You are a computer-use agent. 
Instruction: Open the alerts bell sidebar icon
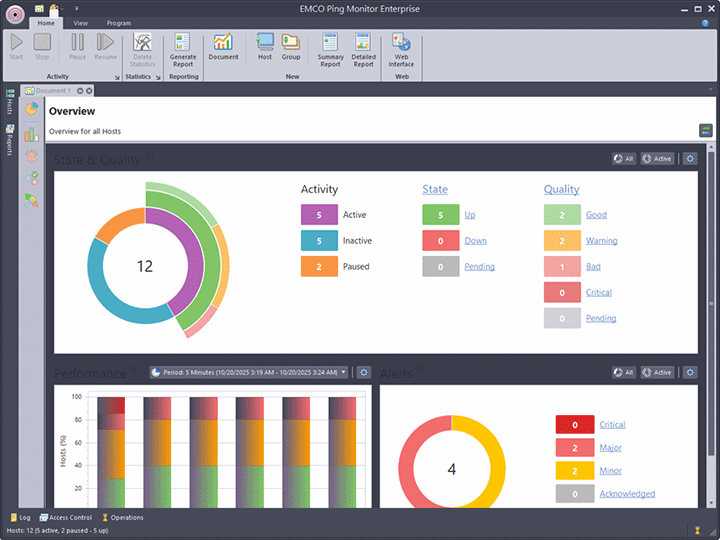tap(31, 156)
